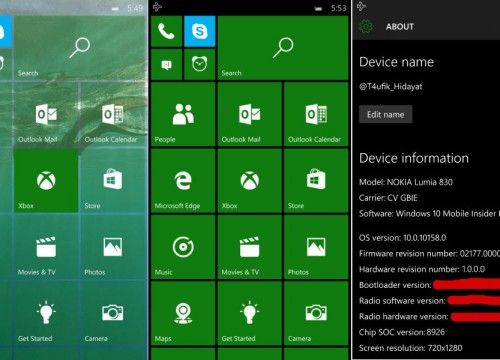
Task: Open Camera tile on left screen
Action: tap(113, 313)
